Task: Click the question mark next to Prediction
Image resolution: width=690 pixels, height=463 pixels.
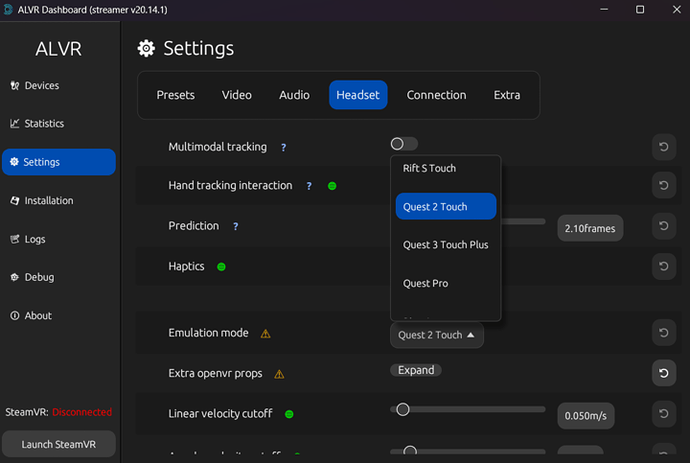Action: 235,226
